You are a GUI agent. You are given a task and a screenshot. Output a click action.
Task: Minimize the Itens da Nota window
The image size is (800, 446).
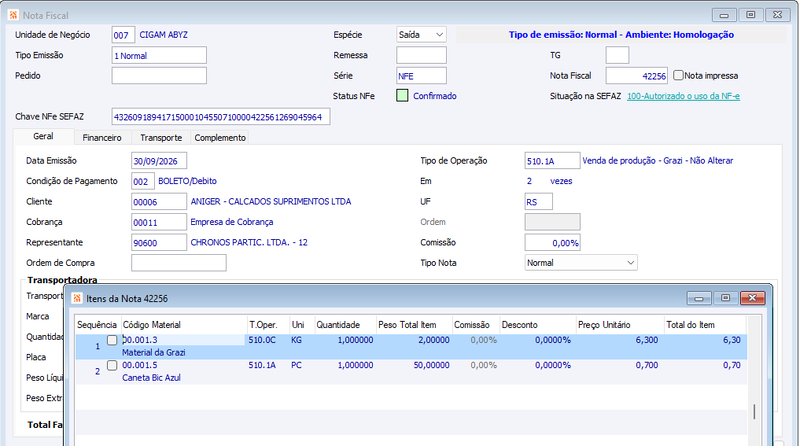(x=699, y=298)
